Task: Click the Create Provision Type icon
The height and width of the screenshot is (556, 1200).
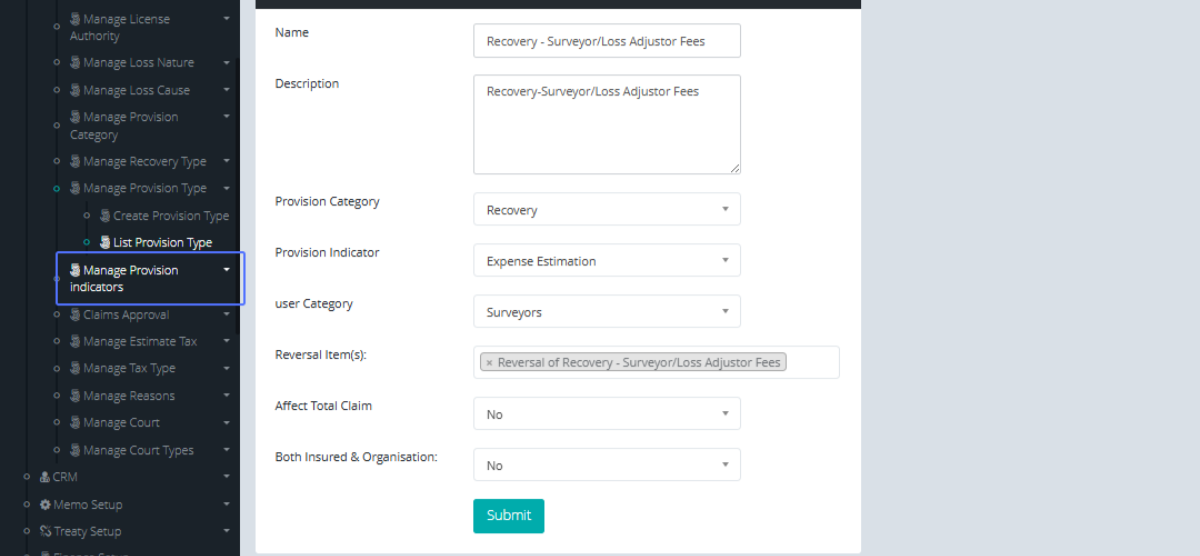Action: [x=105, y=216]
